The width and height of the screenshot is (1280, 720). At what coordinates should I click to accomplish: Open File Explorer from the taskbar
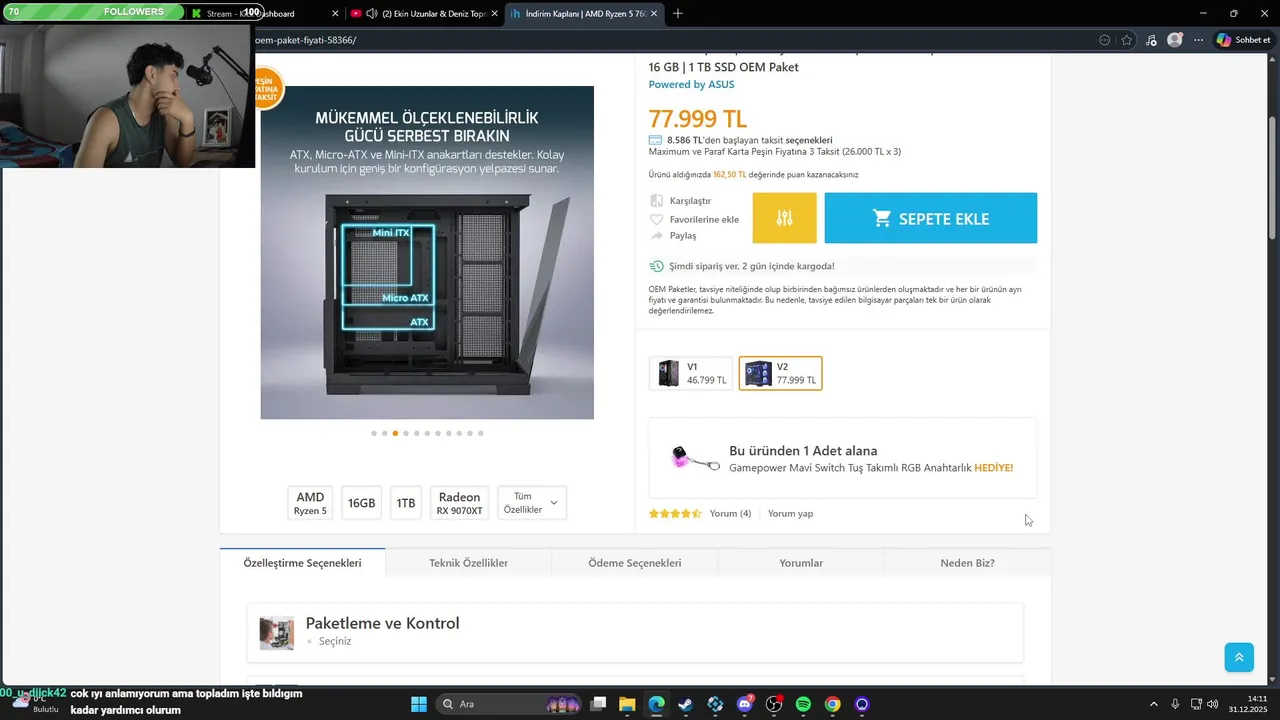tap(627, 704)
